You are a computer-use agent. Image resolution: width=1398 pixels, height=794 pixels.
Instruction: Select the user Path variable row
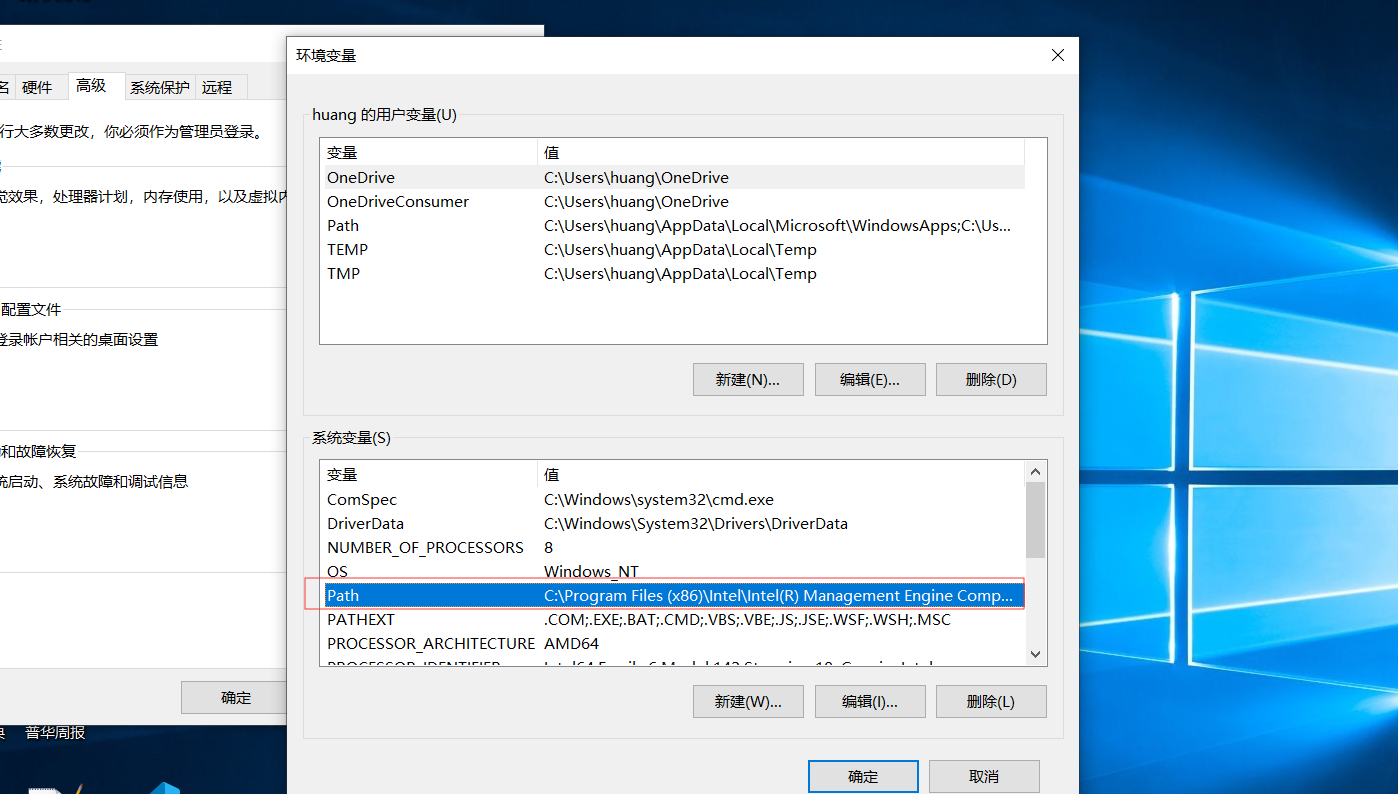pos(672,226)
